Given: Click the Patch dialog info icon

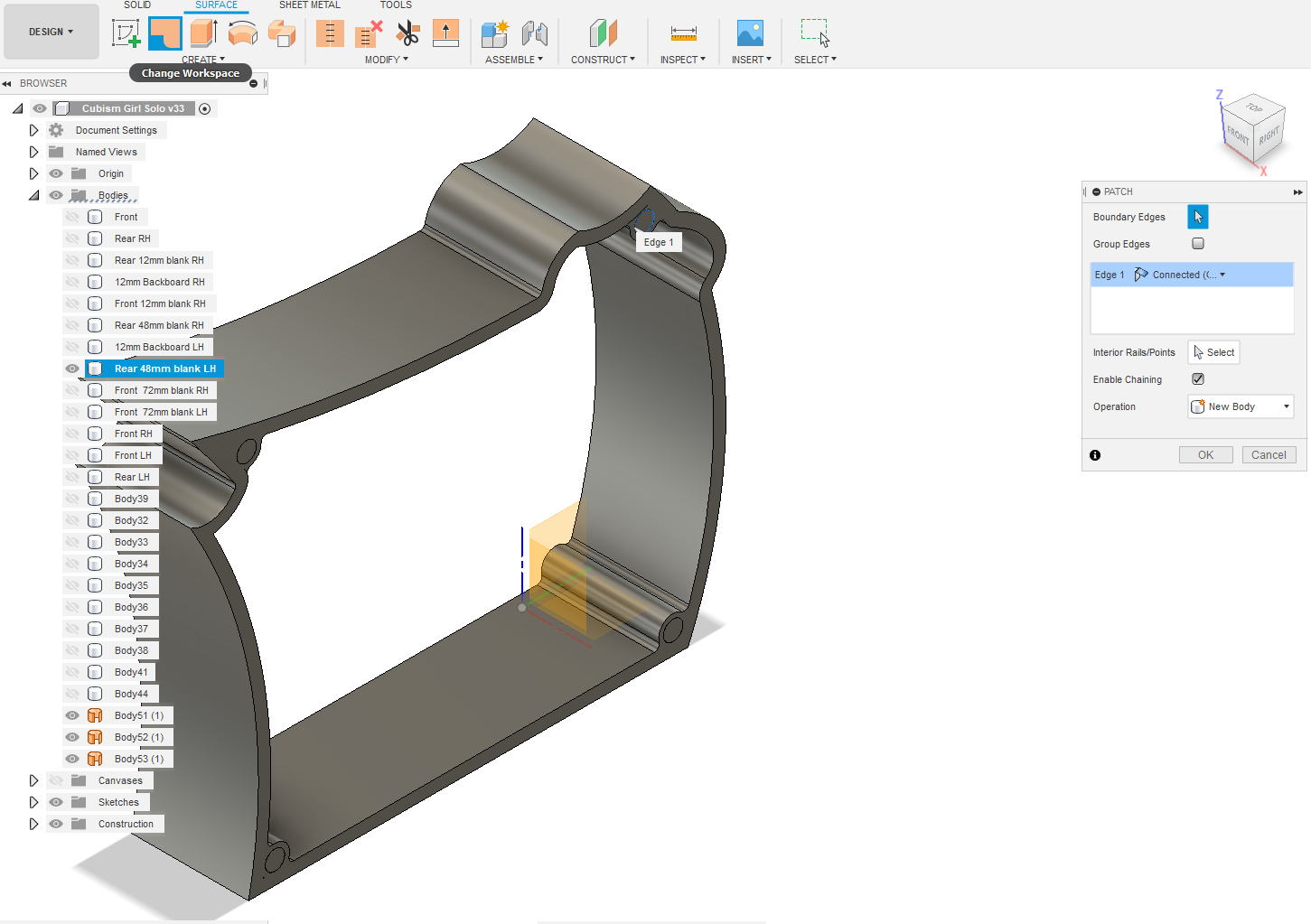Looking at the screenshot, I should pyautogui.click(x=1095, y=455).
